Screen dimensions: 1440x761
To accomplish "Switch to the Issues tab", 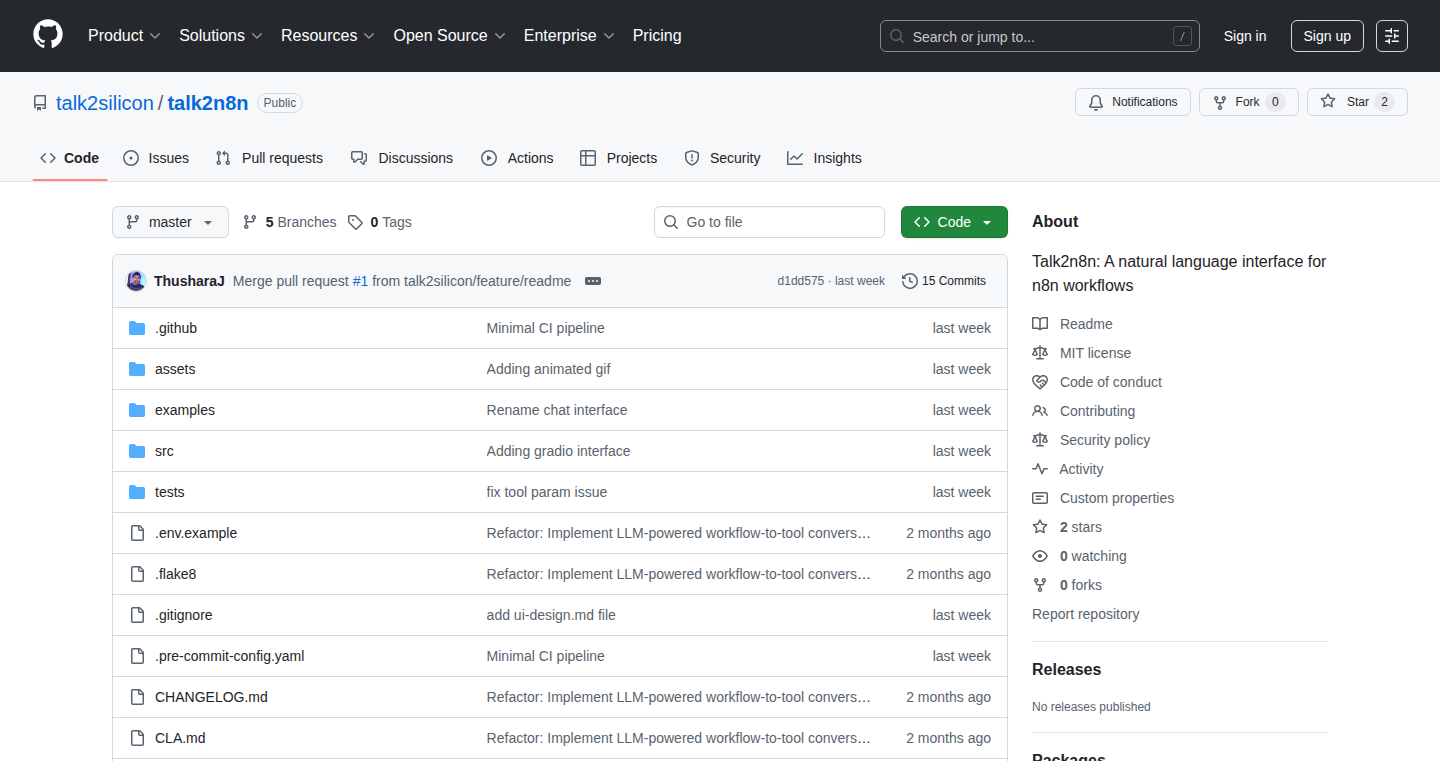I will pyautogui.click(x=156, y=158).
